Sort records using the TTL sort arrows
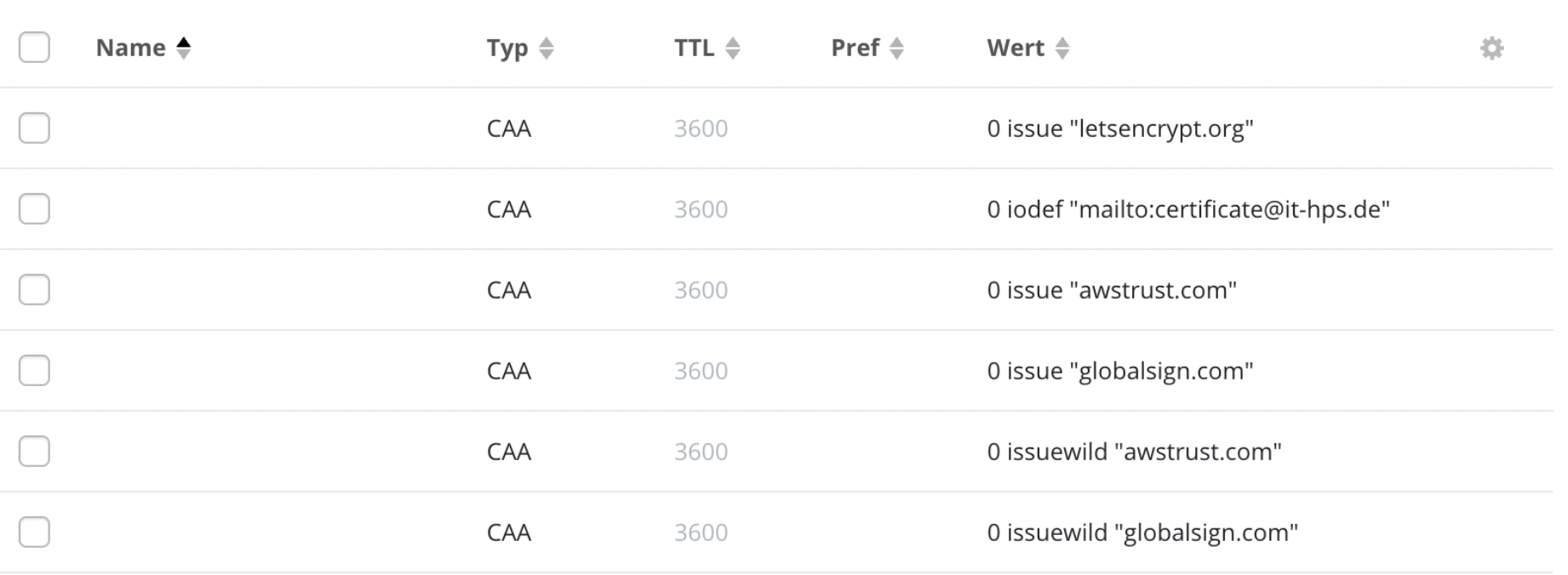 [x=733, y=48]
